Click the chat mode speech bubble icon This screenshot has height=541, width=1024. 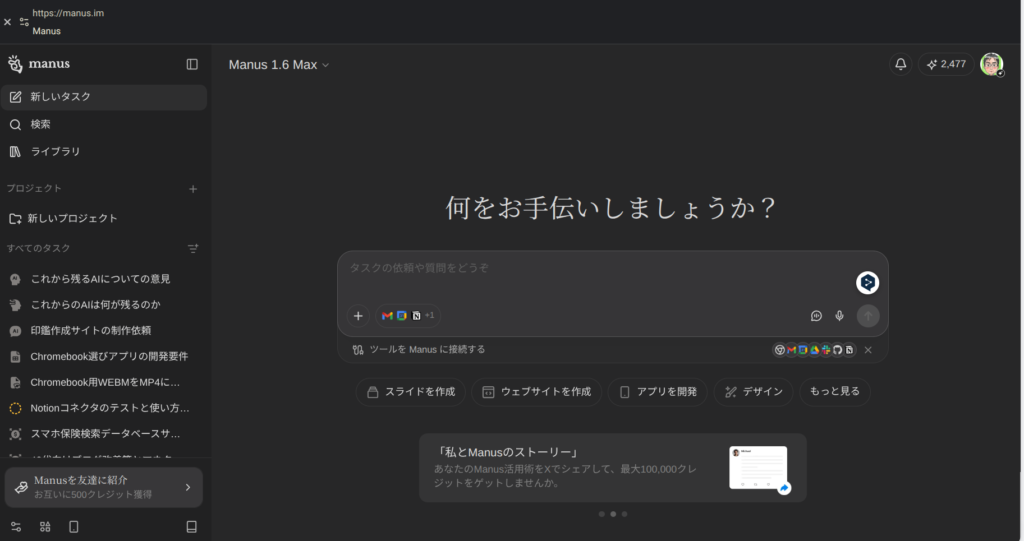tap(816, 316)
